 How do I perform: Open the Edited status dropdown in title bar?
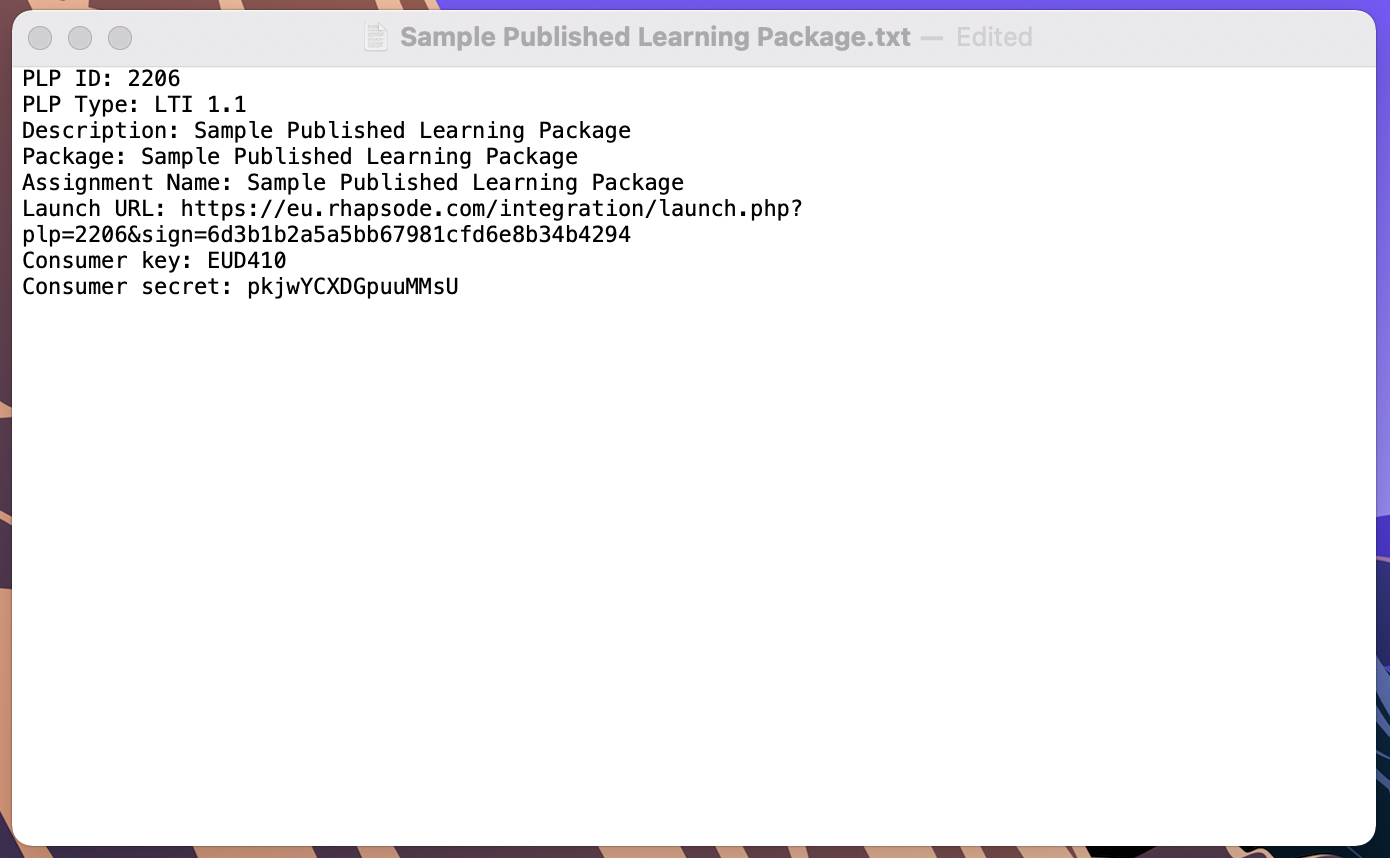pyautogui.click(x=994, y=38)
